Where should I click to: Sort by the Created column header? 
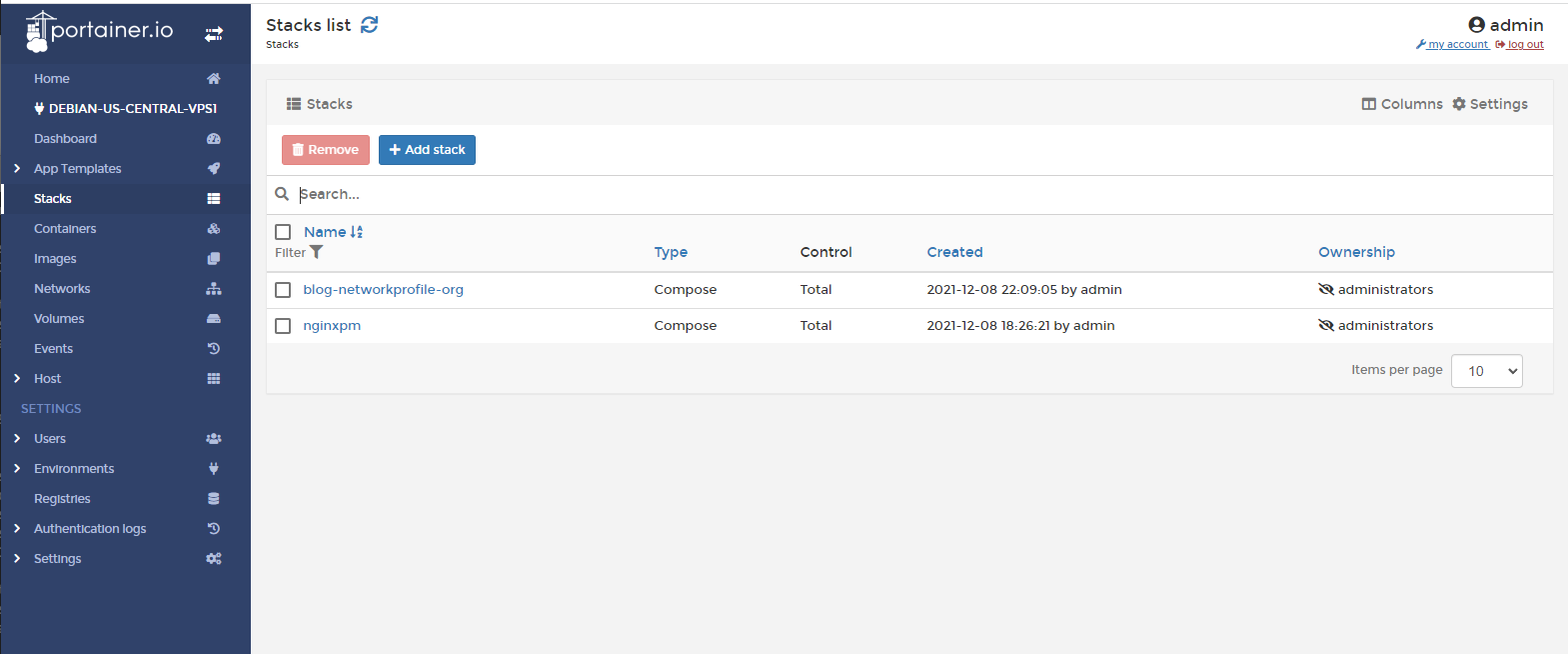[x=954, y=252]
